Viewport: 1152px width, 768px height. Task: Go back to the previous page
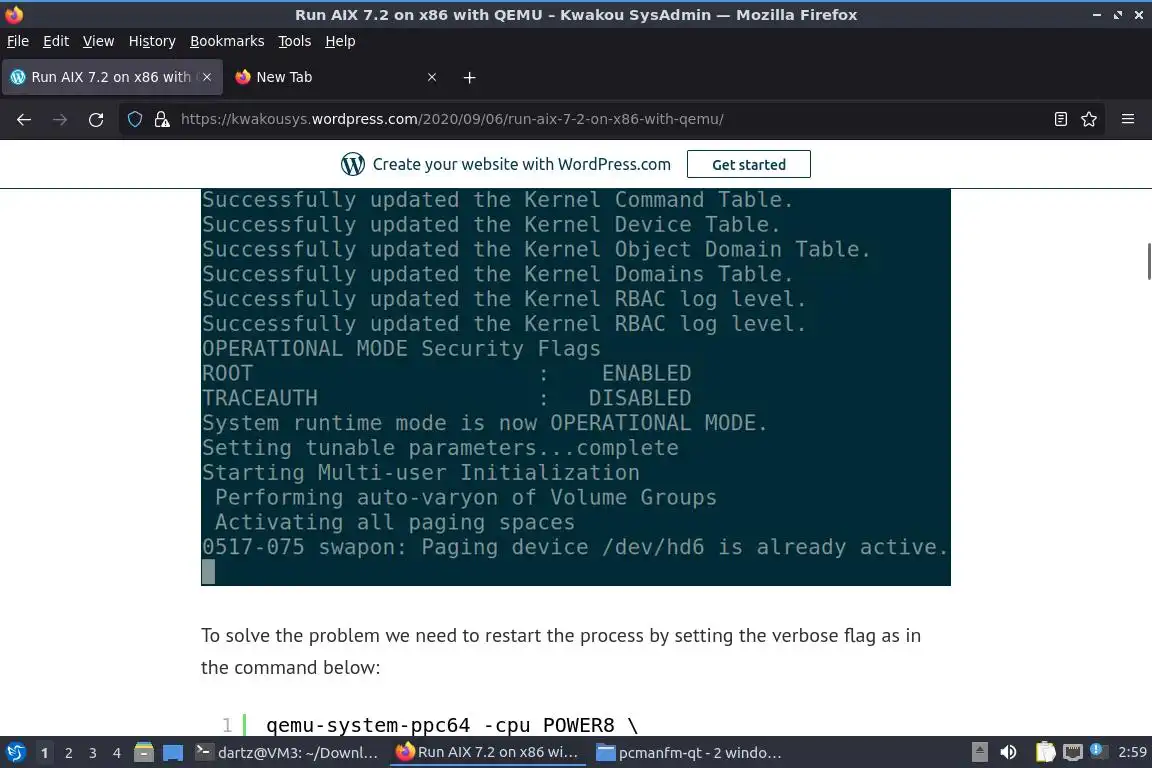[24, 120]
